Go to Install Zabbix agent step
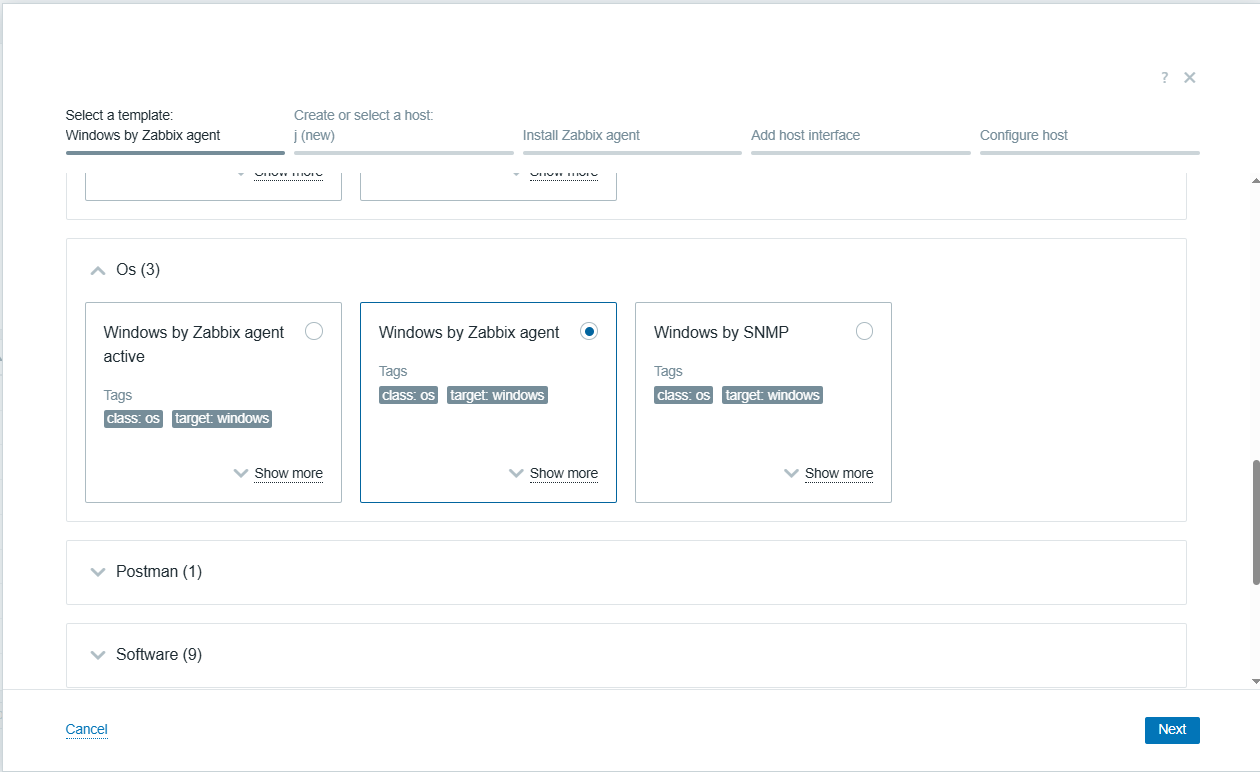Viewport: 1260px width, 772px height. (632, 136)
